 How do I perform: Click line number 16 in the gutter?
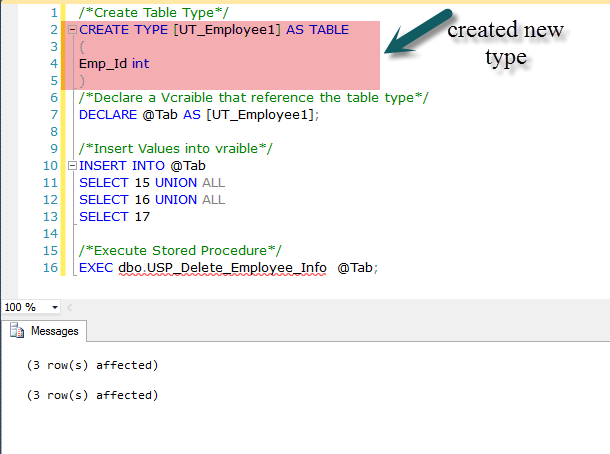[x=50, y=268]
